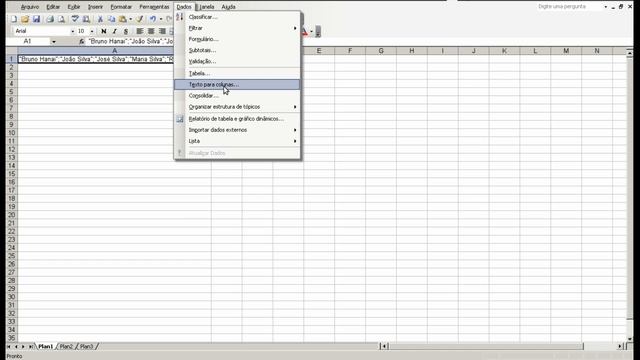Open the Janela menu
Image resolution: width=640 pixels, height=360 pixels.
tap(207, 7)
